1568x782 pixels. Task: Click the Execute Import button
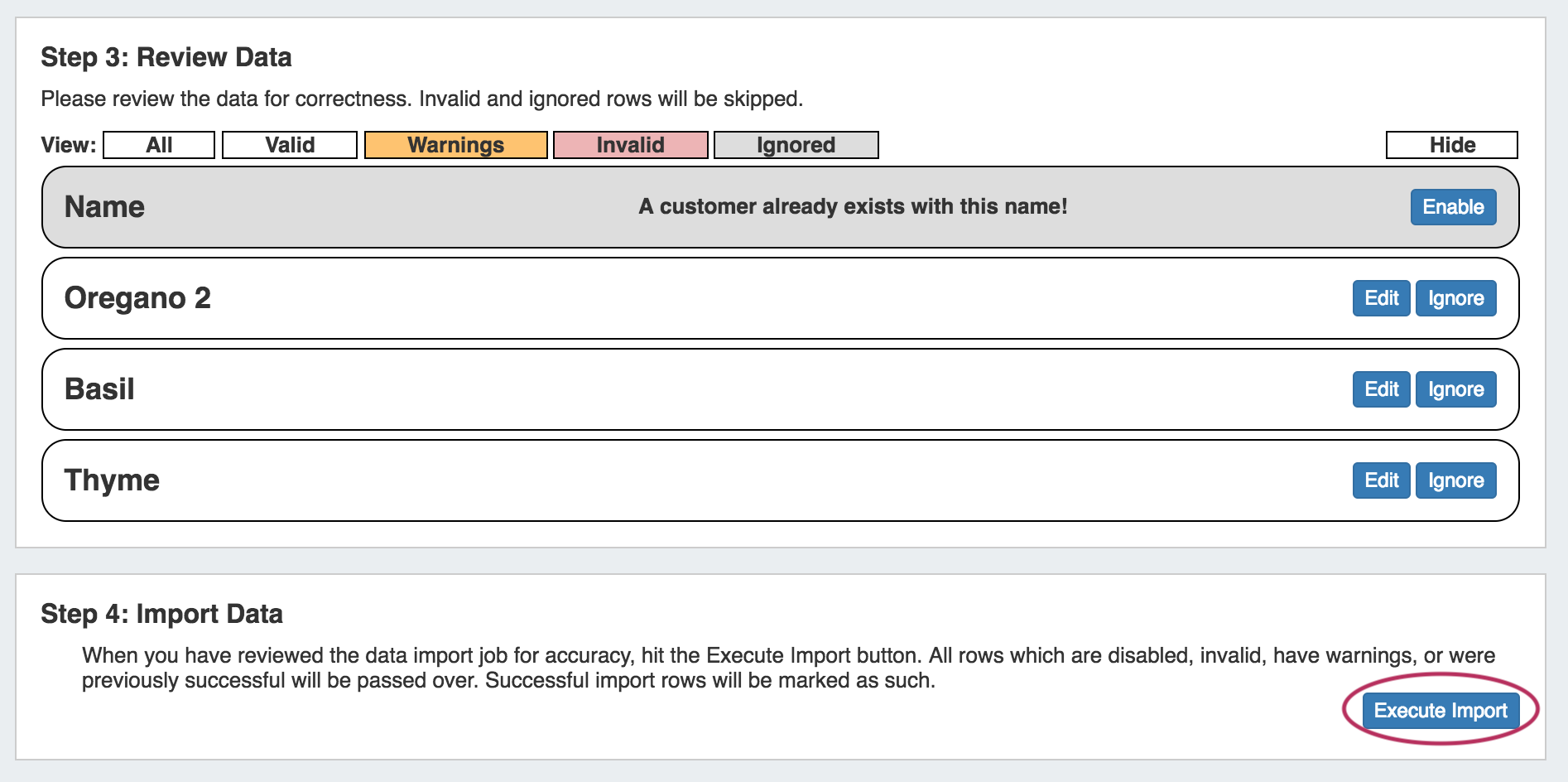(x=1441, y=711)
